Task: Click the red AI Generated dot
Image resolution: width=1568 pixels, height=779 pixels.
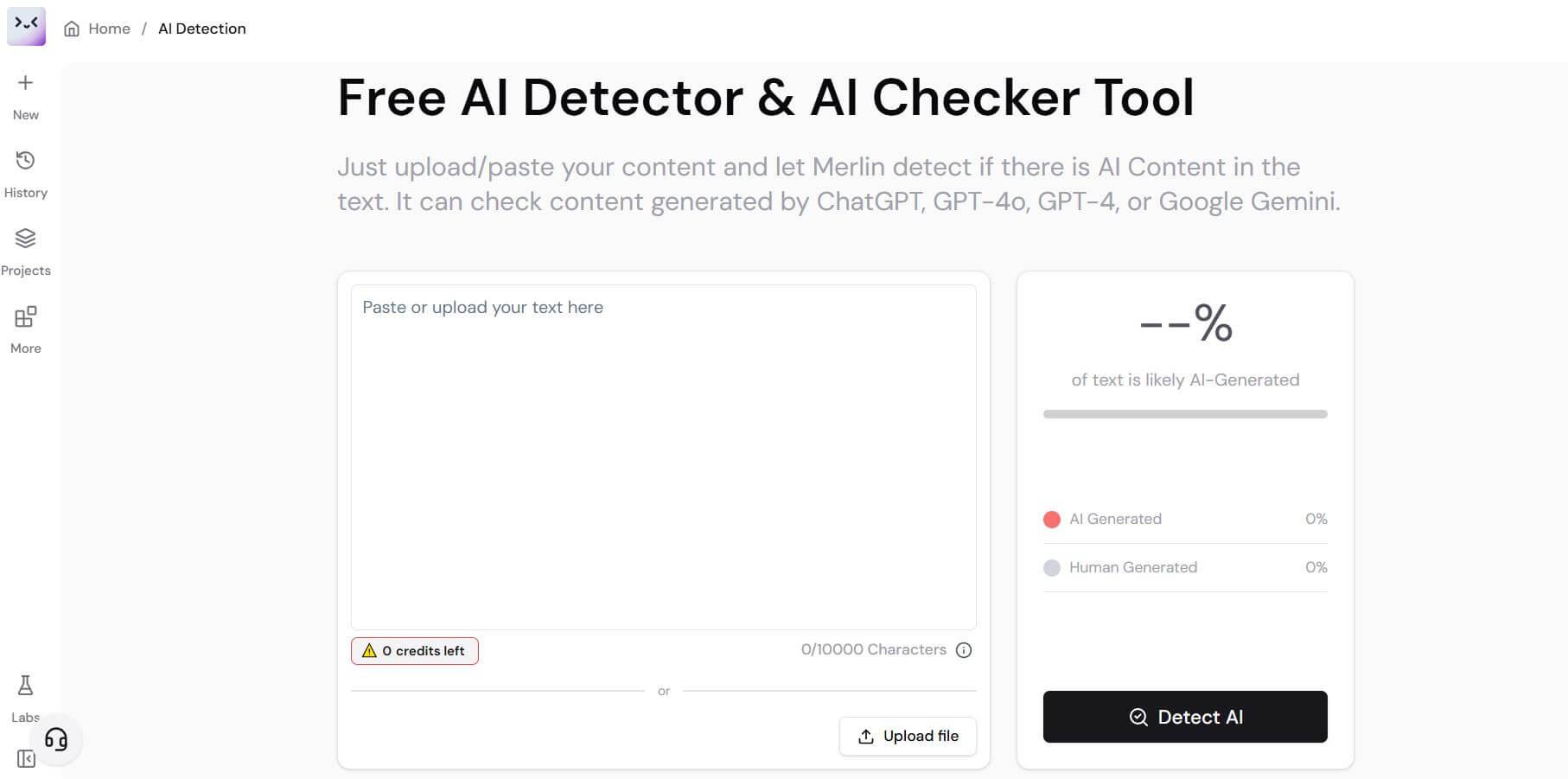Action: 1052,520
